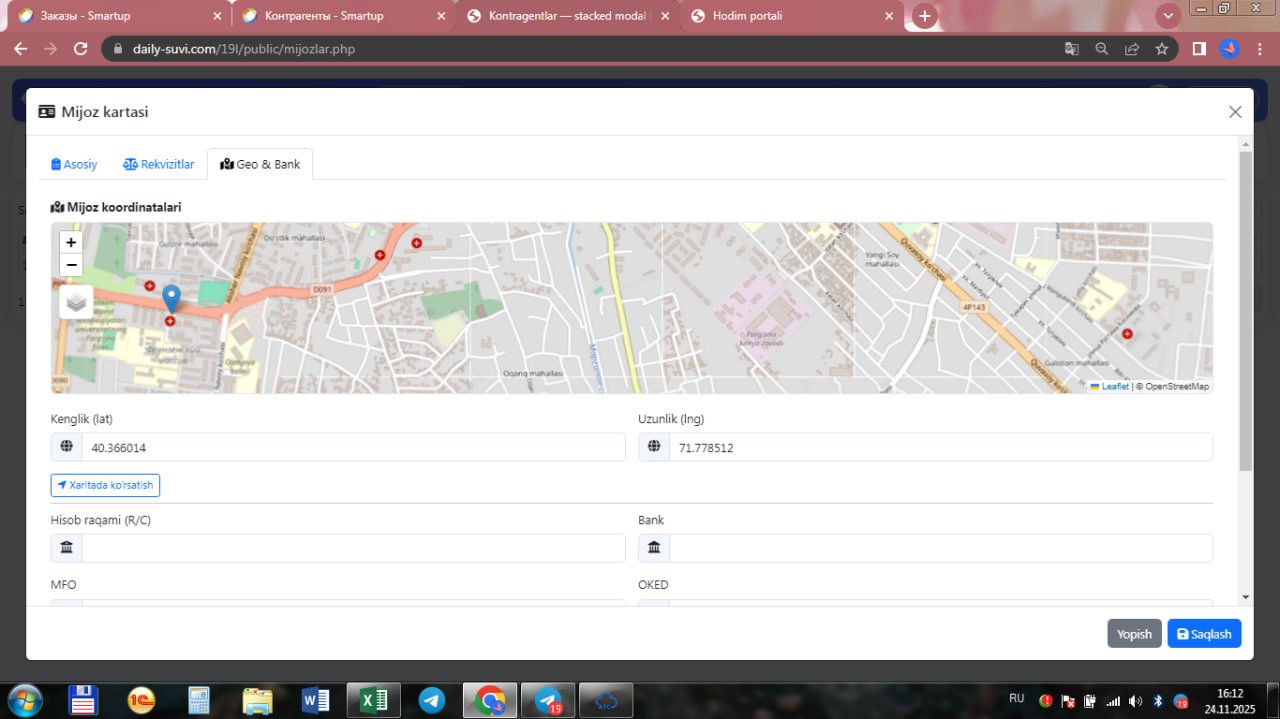Viewport: 1280px width, 719px height.
Task: Zoom in on the map with plus button
Action: (71, 242)
